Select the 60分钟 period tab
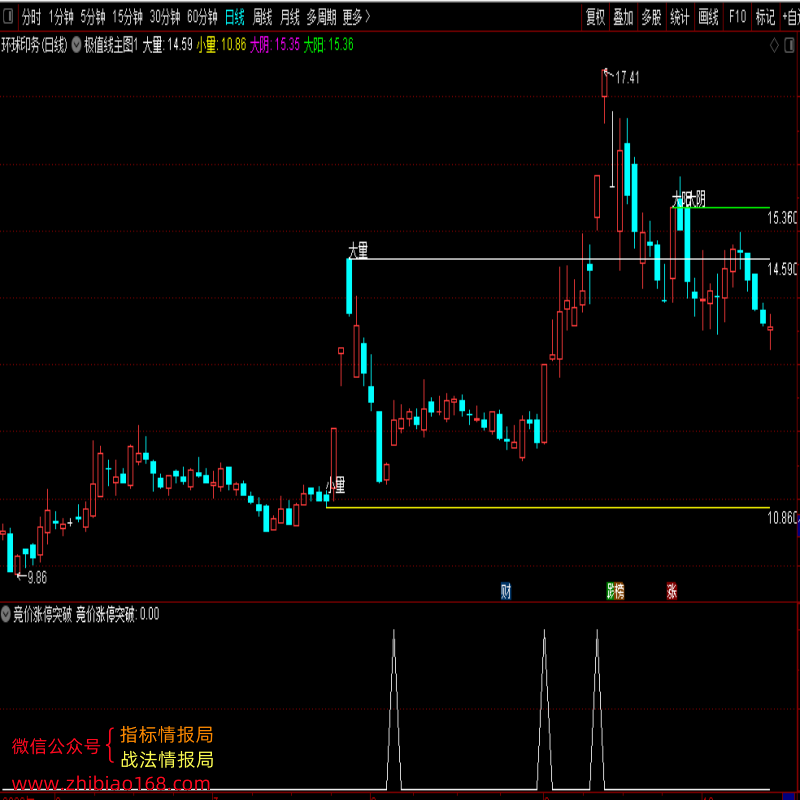Screen dimensions: 800x800 [202, 17]
